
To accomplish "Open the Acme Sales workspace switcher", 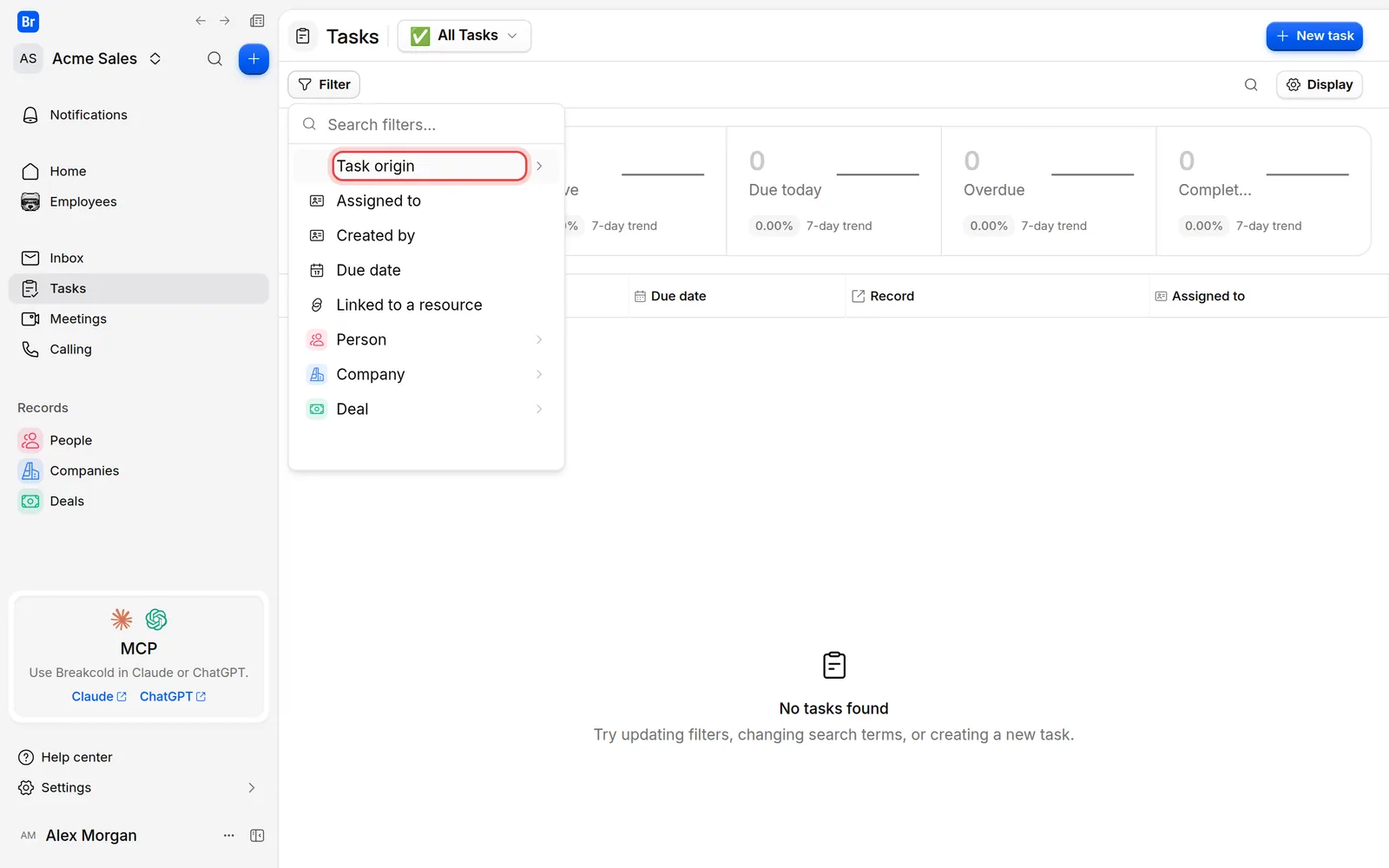I will (90, 58).
